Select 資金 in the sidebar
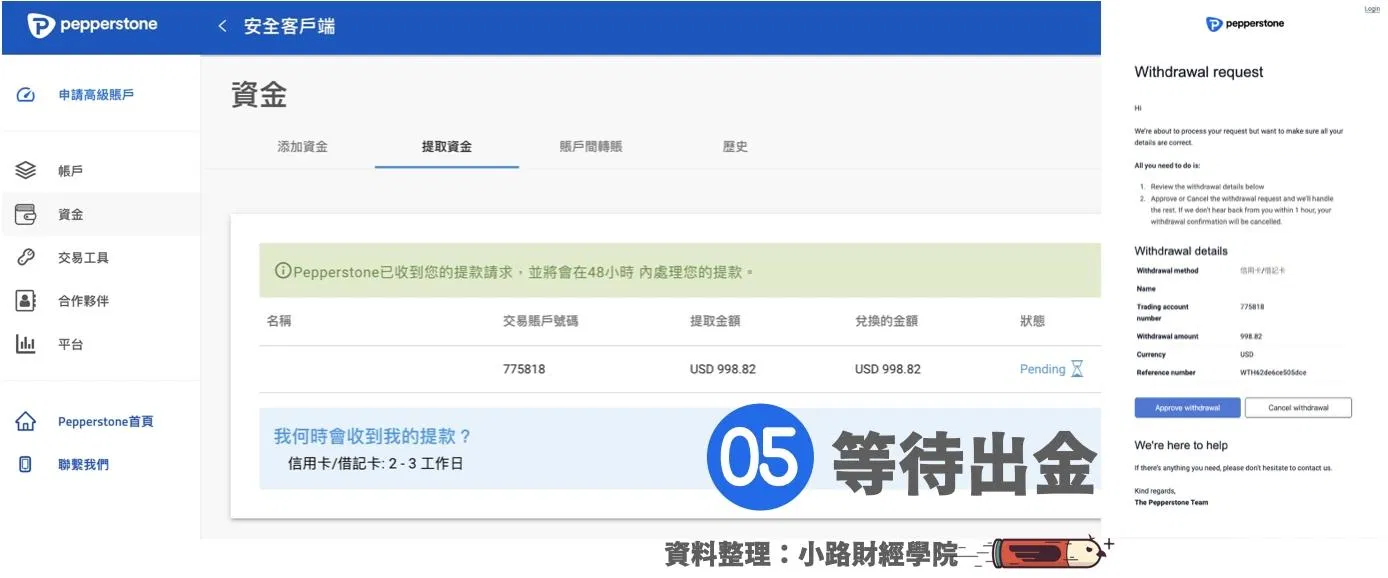This screenshot has width=1388, height=578. pos(70,214)
